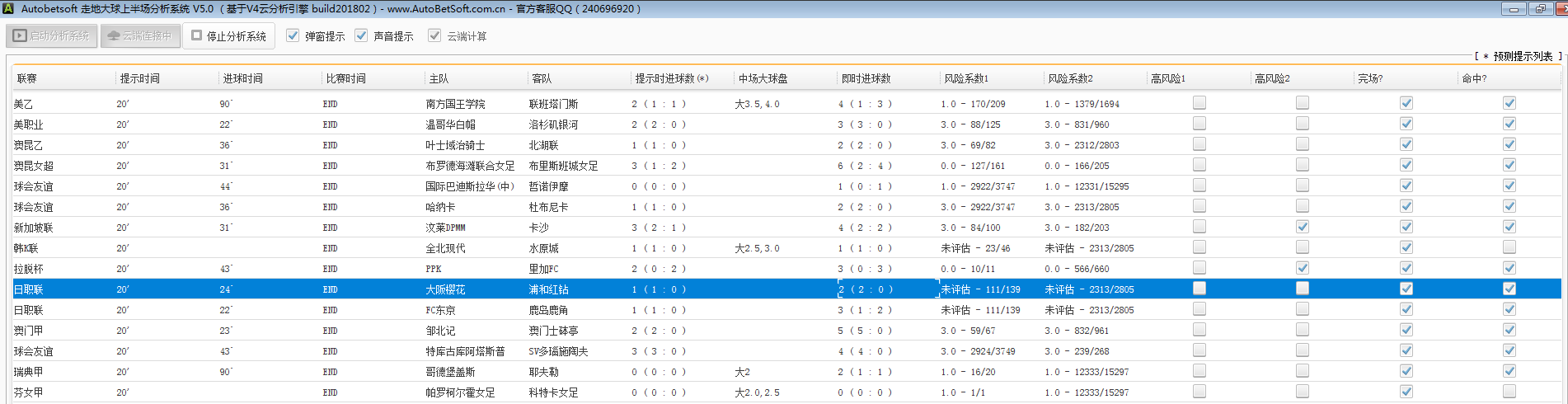Check 高风险1 box for the 美乙 row

[1199, 103]
